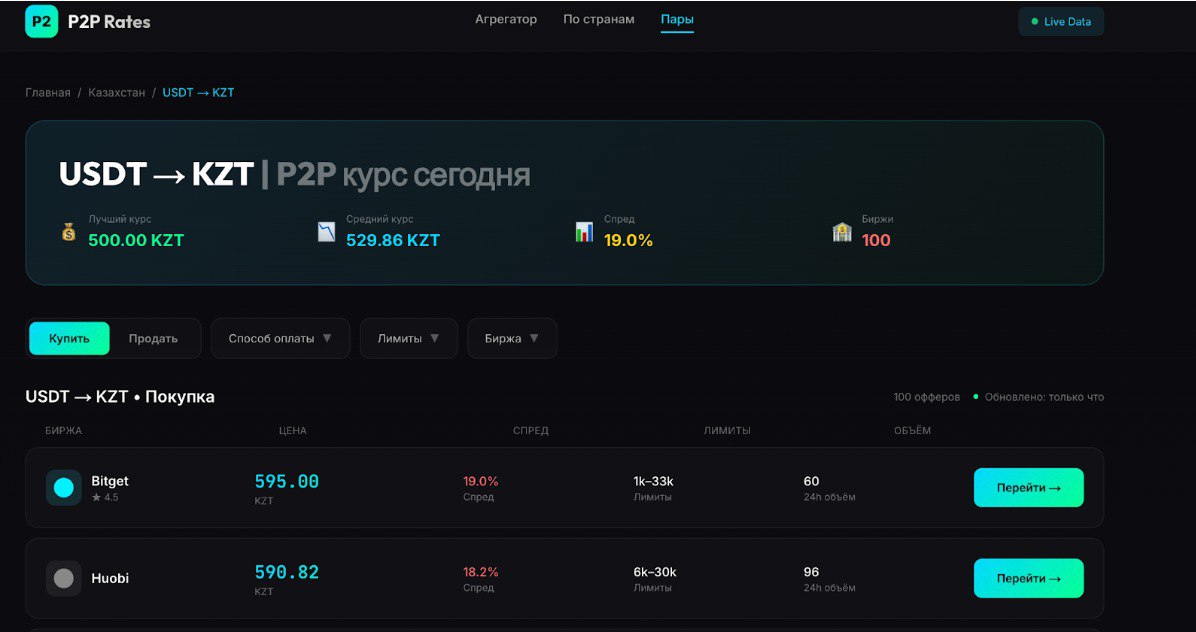This screenshot has width=1196, height=632.
Task: Click the 590.82 price value
Action: click(x=287, y=573)
